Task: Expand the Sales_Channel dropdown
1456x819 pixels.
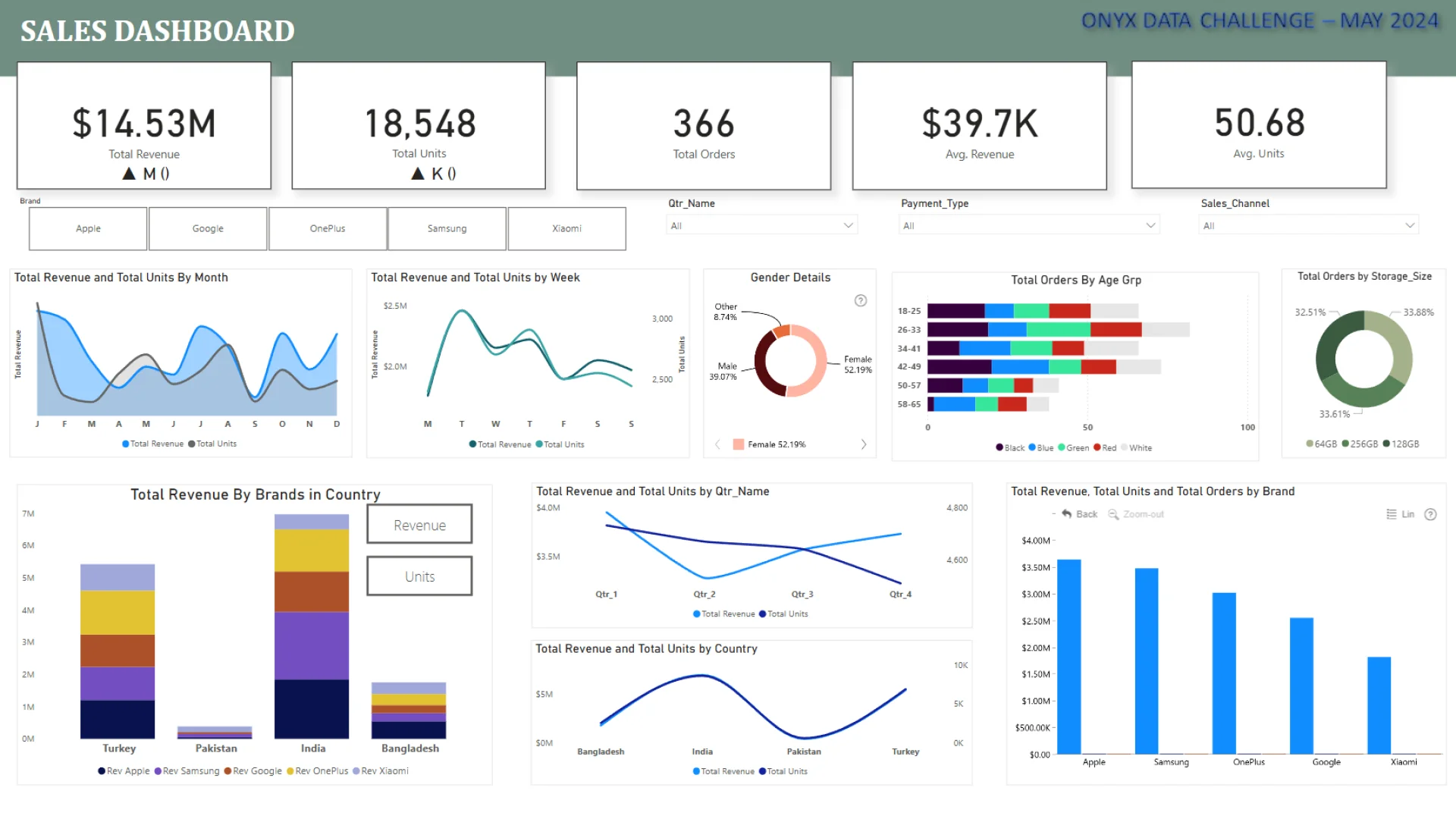Action: click(x=1409, y=225)
